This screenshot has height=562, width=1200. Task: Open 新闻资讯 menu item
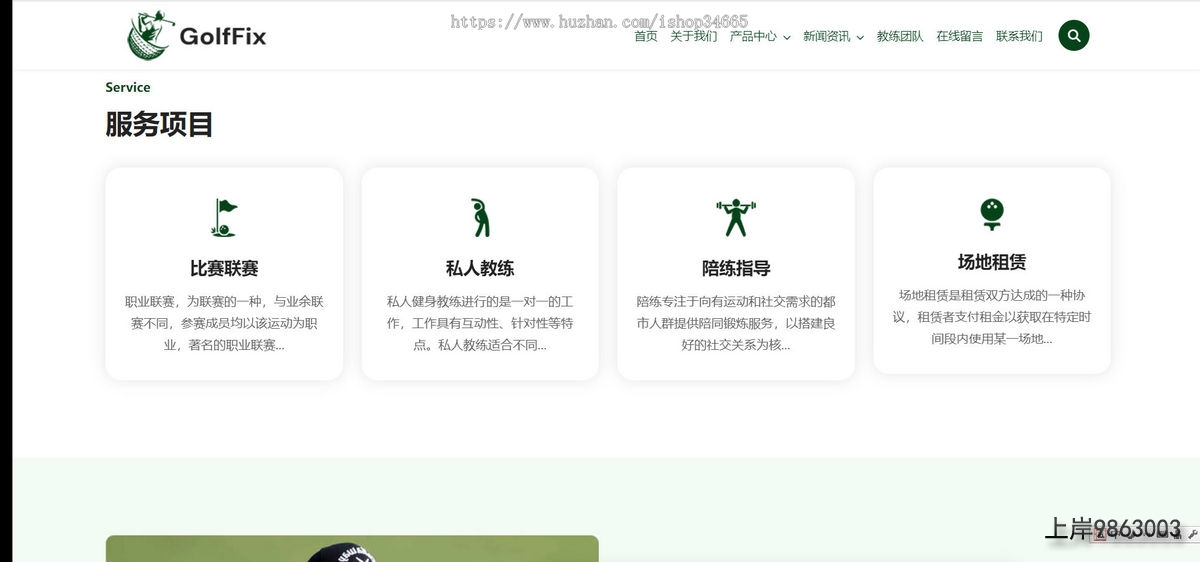click(x=827, y=36)
